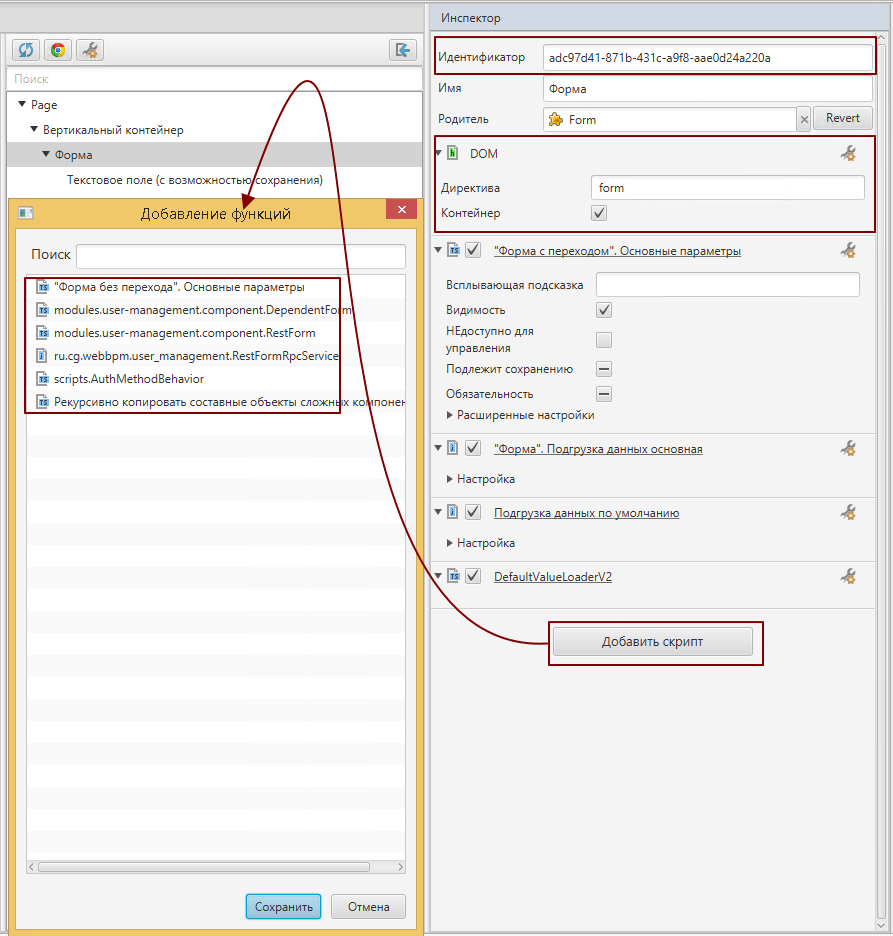Click the TS icon beside "Форма с переходом"
The height and width of the screenshot is (936, 893).
pos(454,250)
